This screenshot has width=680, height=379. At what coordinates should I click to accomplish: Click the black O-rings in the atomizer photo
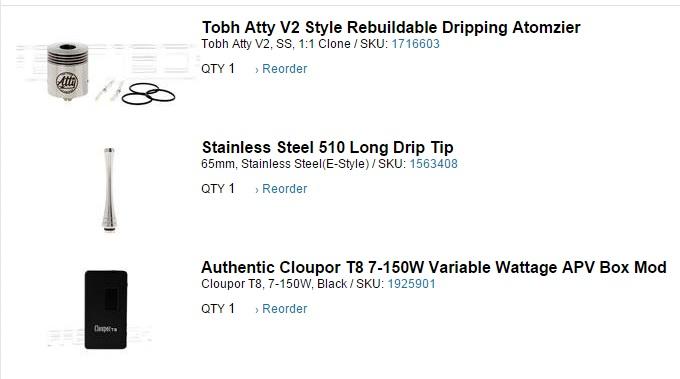pyautogui.click(x=148, y=94)
